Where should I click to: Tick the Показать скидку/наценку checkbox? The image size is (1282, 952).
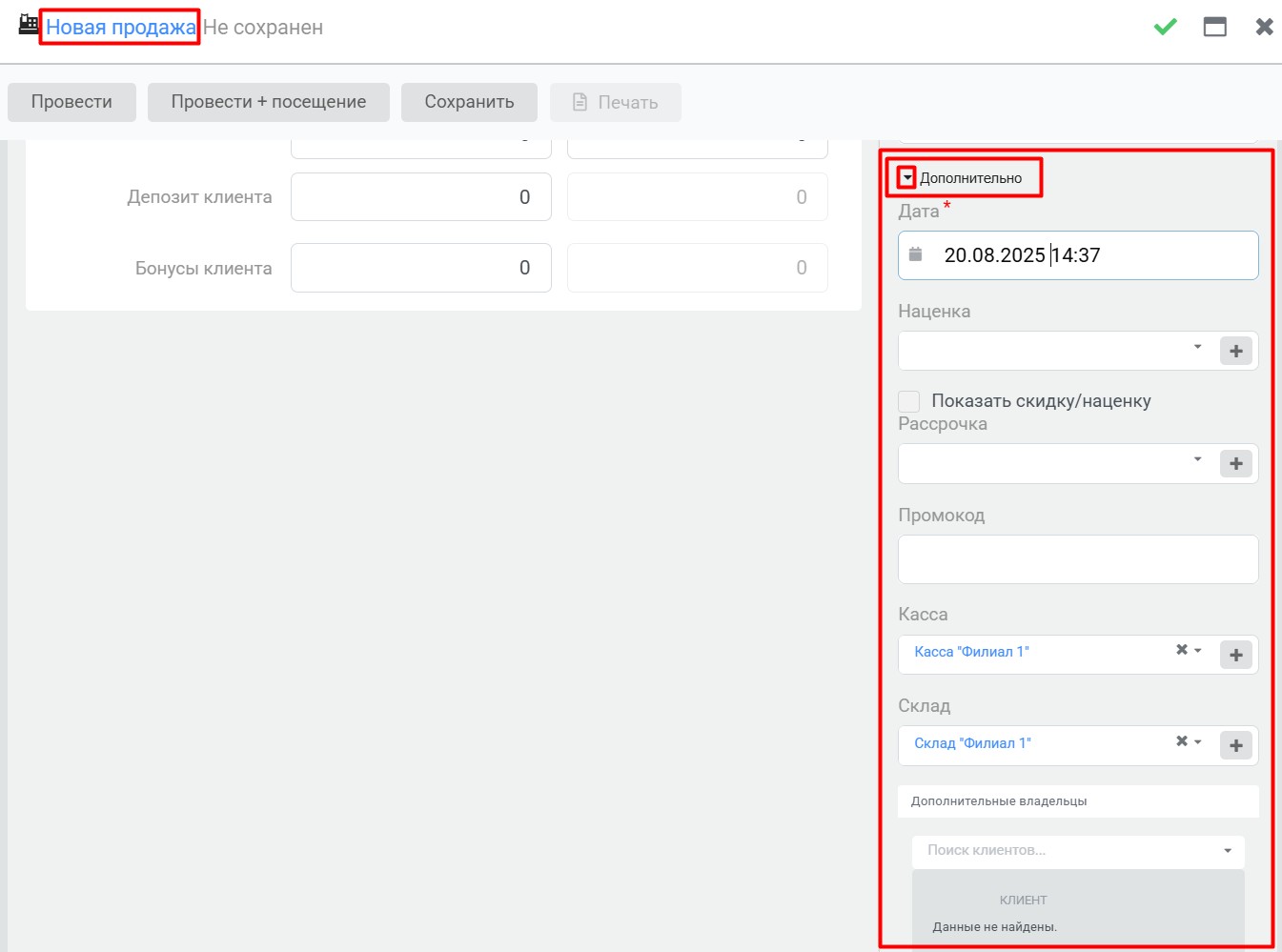point(909,401)
